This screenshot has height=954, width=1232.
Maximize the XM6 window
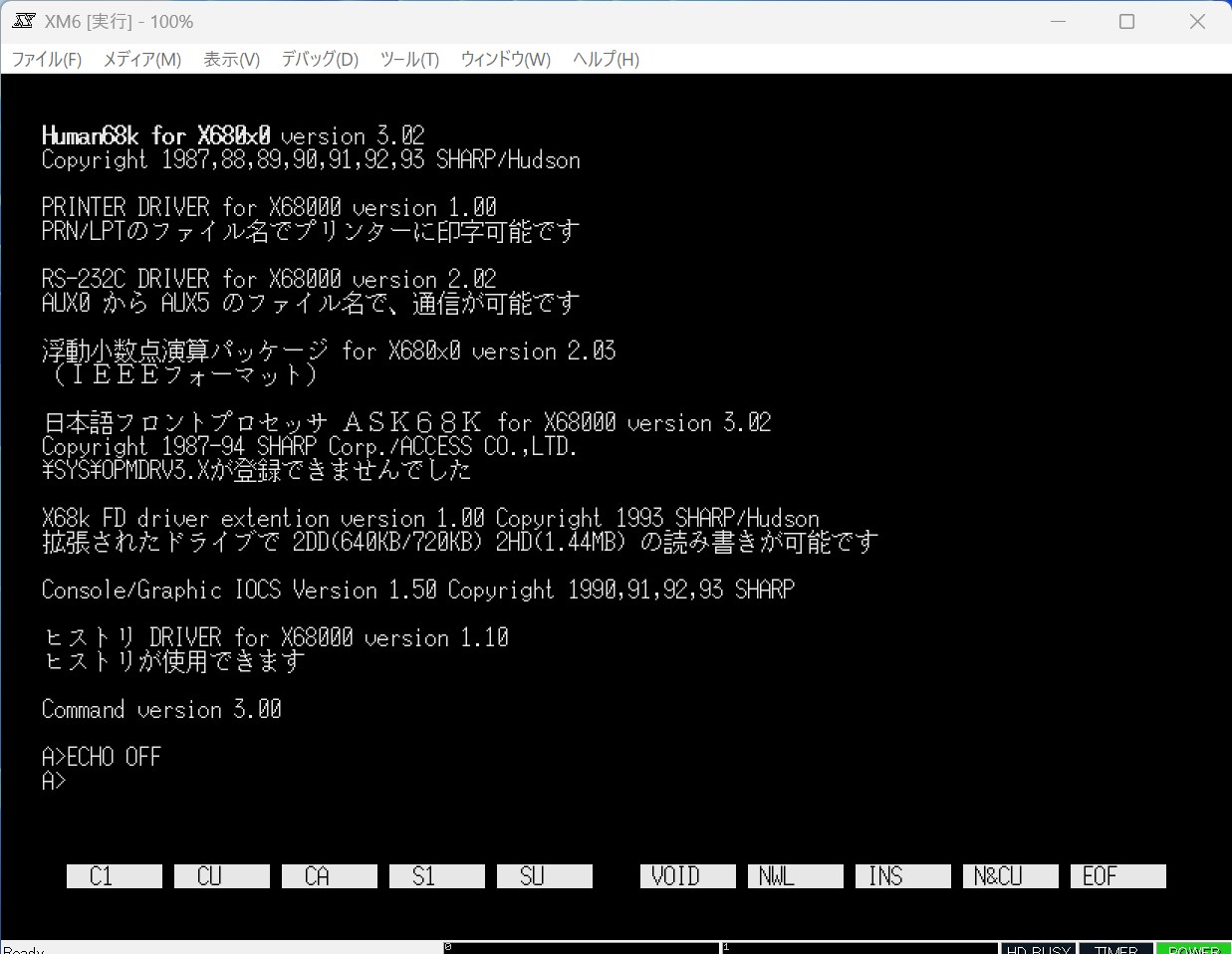[1127, 21]
